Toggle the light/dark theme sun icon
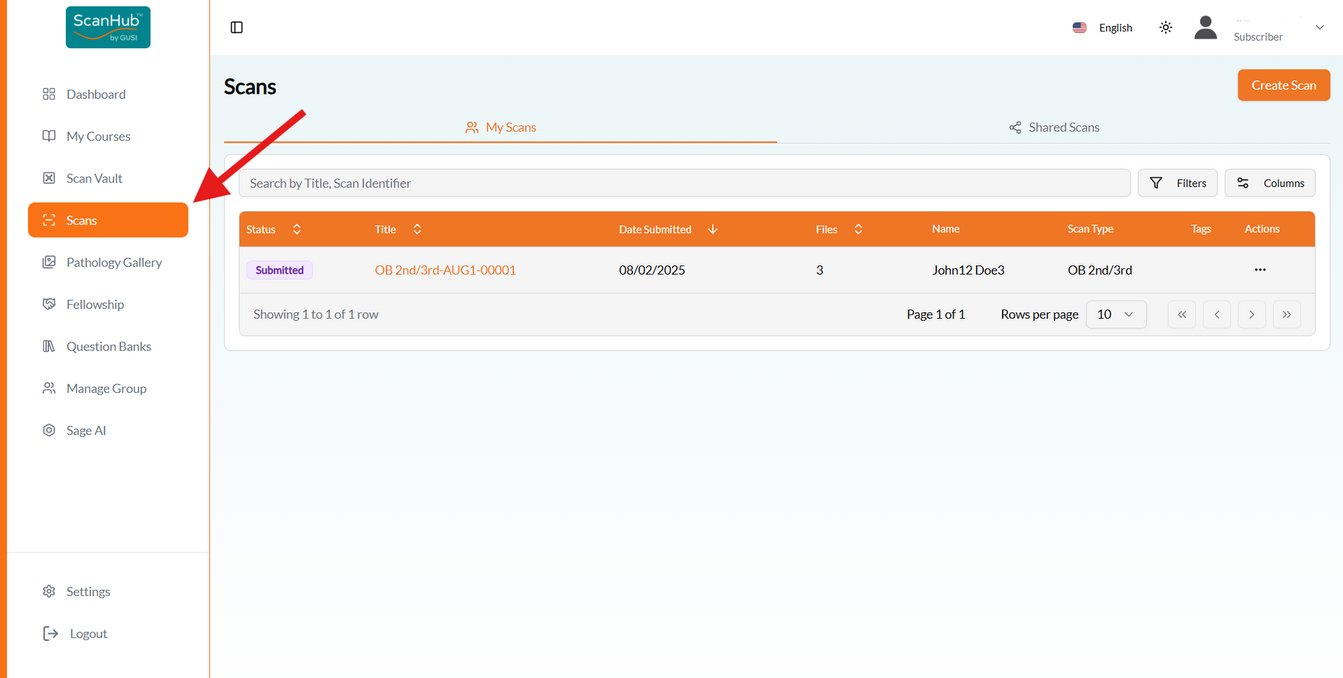The image size is (1343, 678). (x=1166, y=28)
